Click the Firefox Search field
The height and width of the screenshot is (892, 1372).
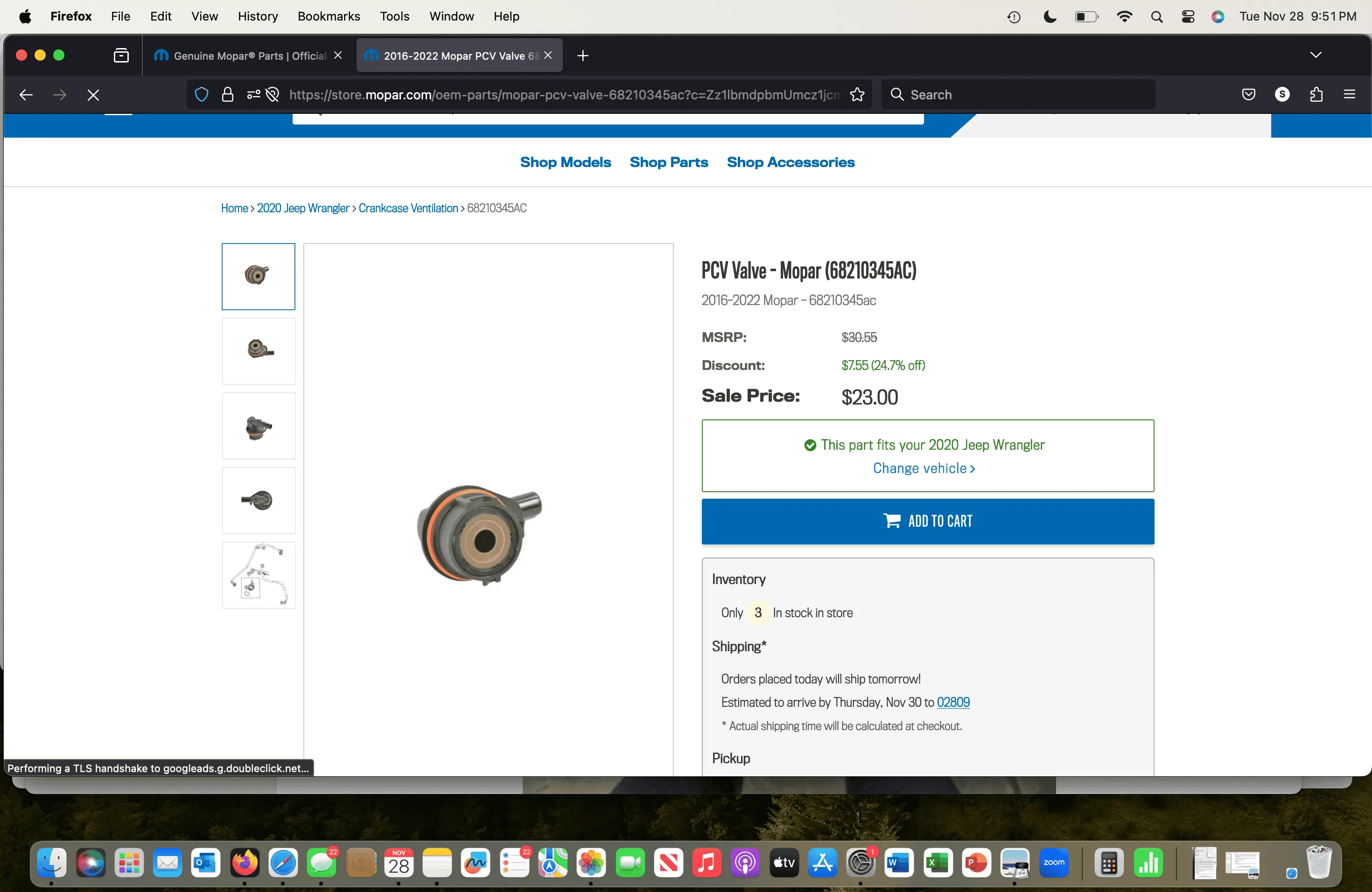click(1018, 95)
